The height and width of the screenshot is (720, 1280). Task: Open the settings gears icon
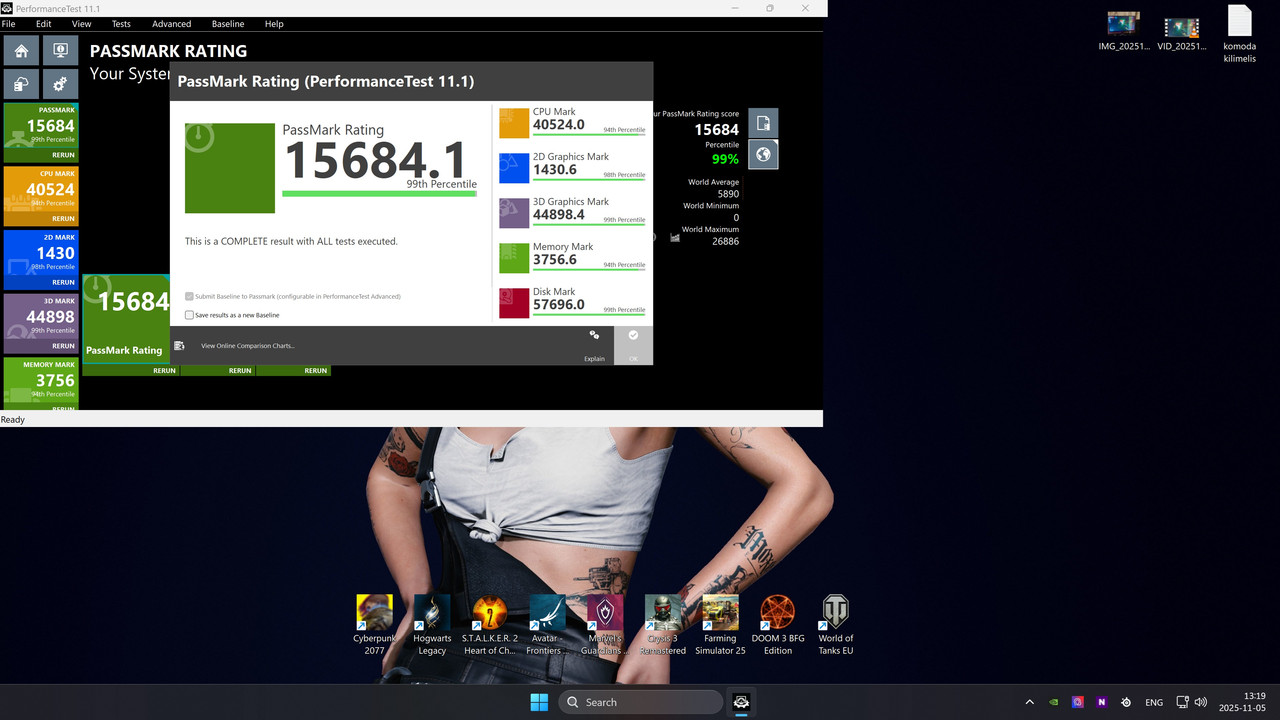click(60, 84)
